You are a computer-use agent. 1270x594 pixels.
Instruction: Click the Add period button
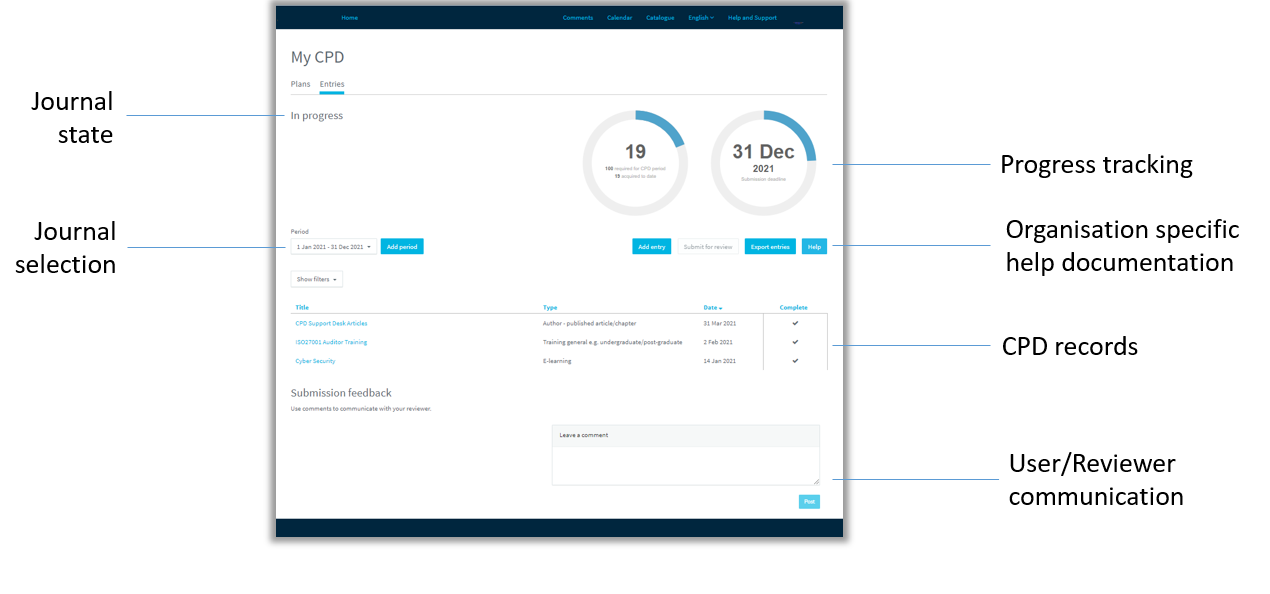tap(401, 246)
